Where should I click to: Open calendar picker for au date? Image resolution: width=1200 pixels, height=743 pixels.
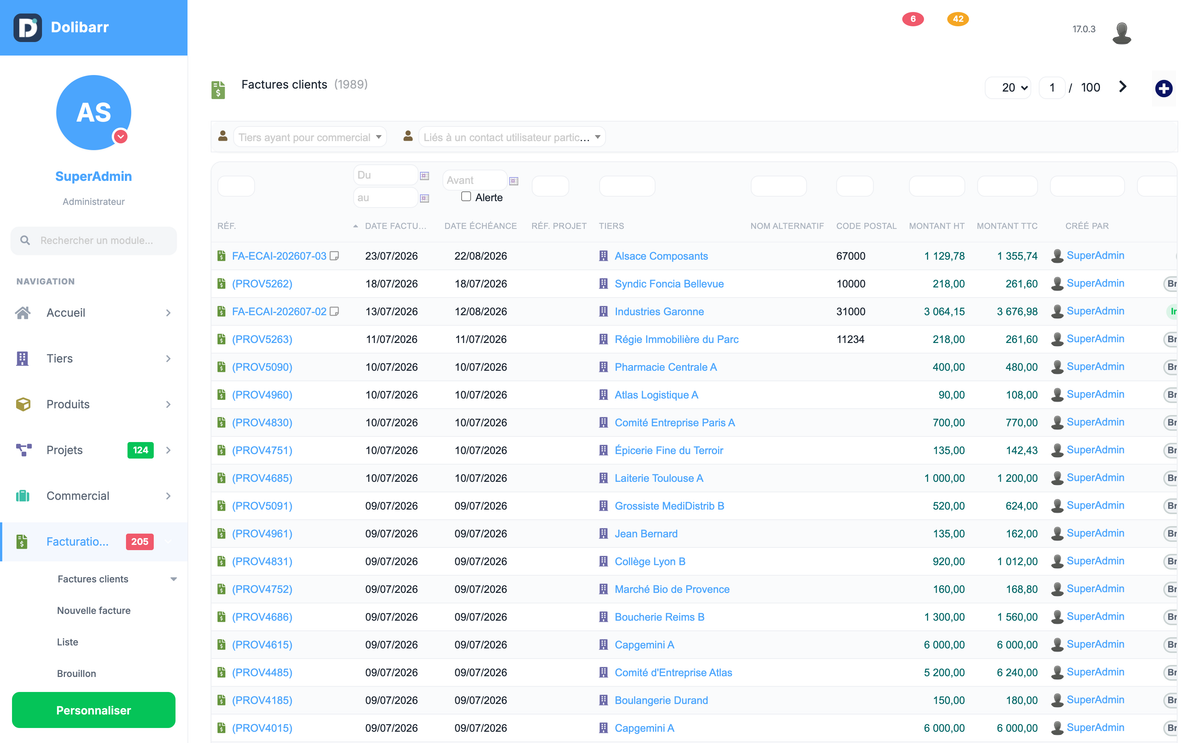(x=424, y=198)
